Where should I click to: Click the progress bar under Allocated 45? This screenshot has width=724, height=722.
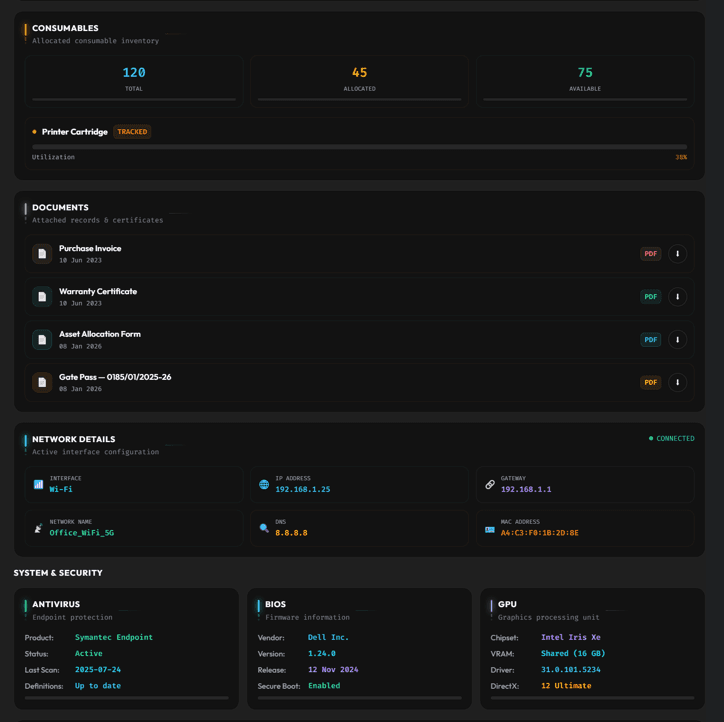click(x=359, y=99)
